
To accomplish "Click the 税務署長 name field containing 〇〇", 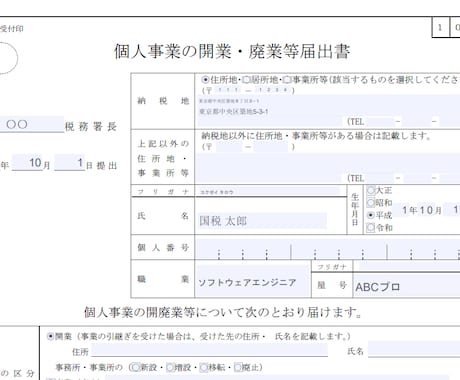I will click(32, 124).
